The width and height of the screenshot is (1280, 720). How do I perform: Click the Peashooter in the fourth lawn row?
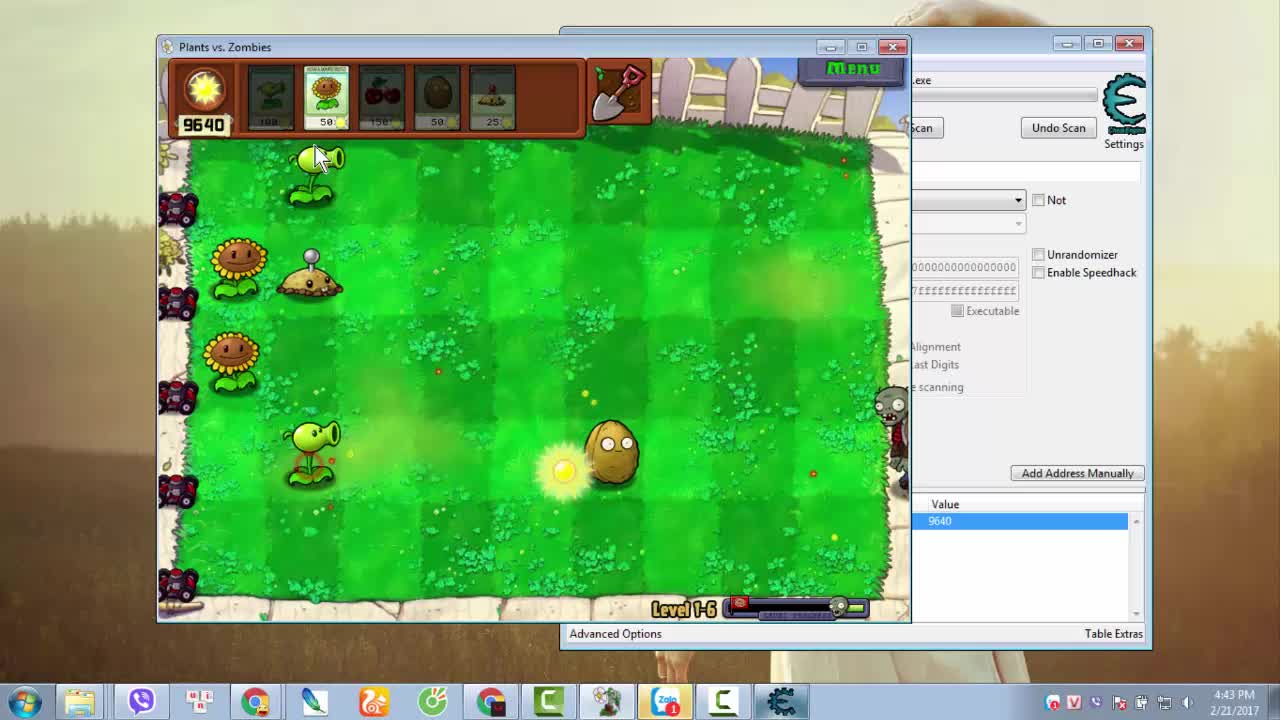(x=312, y=452)
